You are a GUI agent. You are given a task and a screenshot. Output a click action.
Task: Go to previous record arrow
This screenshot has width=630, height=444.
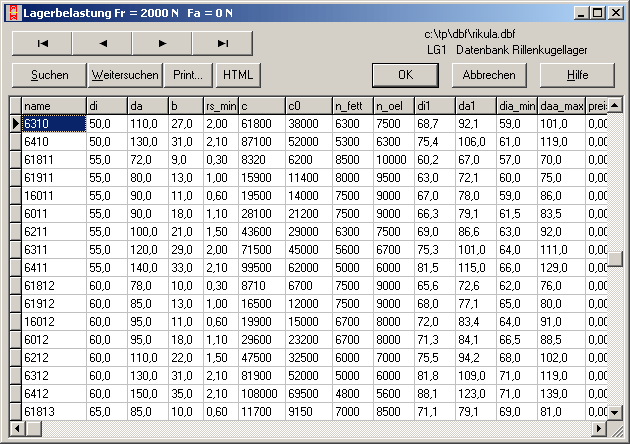[102, 43]
